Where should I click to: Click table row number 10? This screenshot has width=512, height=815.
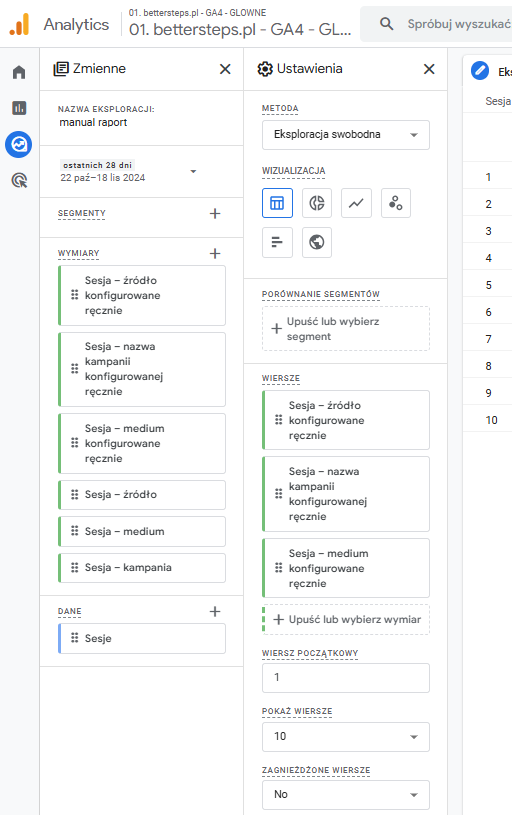(x=492, y=420)
